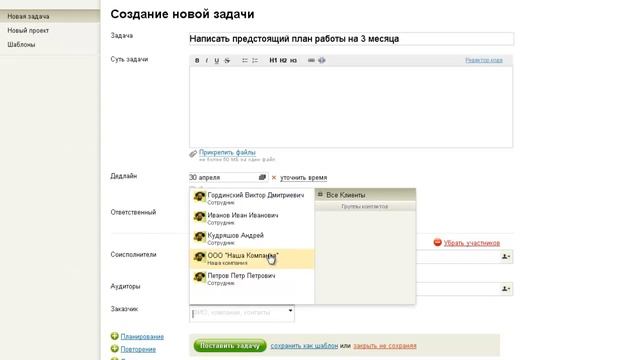This screenshot has width=640, height=360.
Task: Toggle bold formatting in the task editor
Action: [x=197, y=60]
